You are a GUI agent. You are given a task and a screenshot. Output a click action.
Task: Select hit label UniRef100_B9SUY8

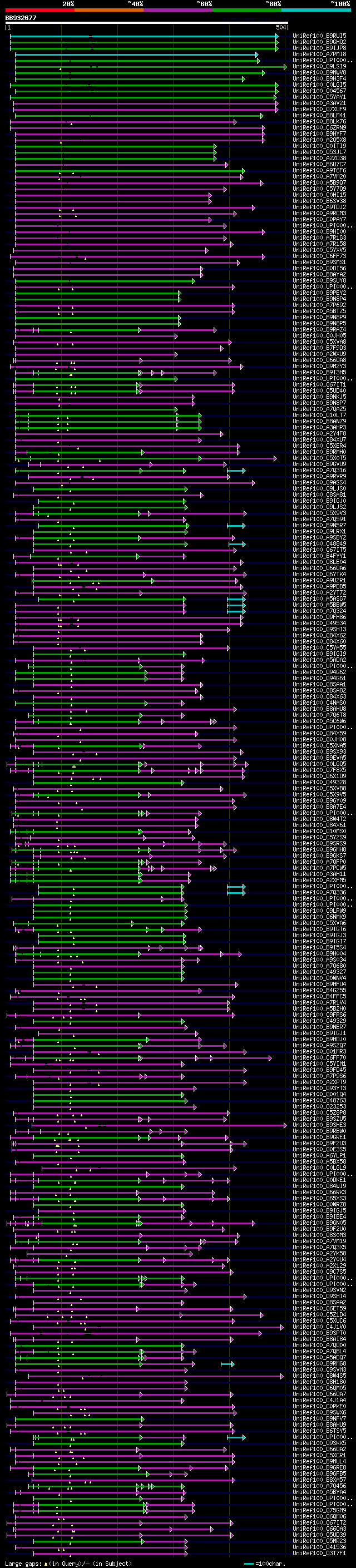[319, 280]
